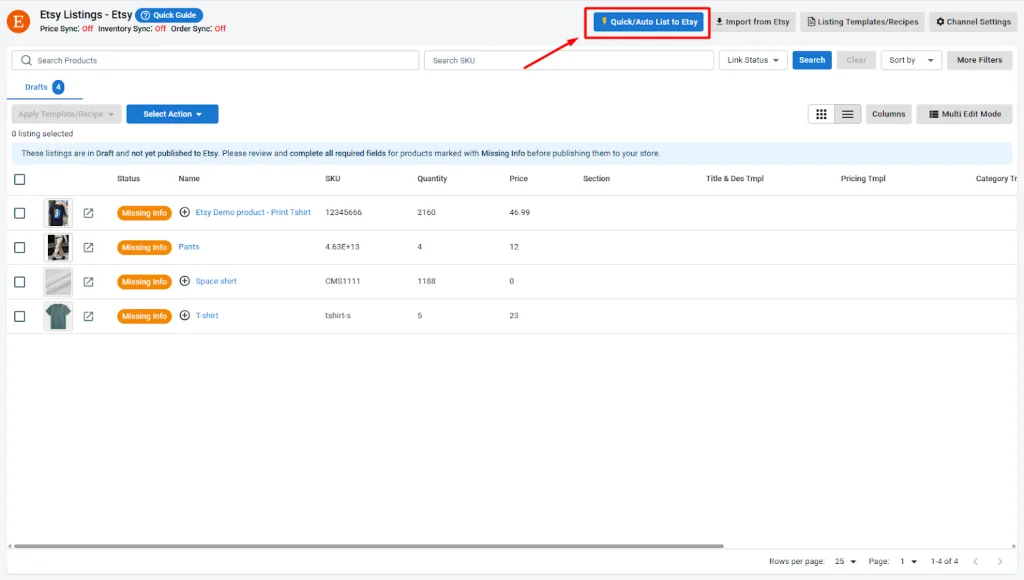Expand the Sort by dropdown
Screen dimensions: 1024x580
910,60
